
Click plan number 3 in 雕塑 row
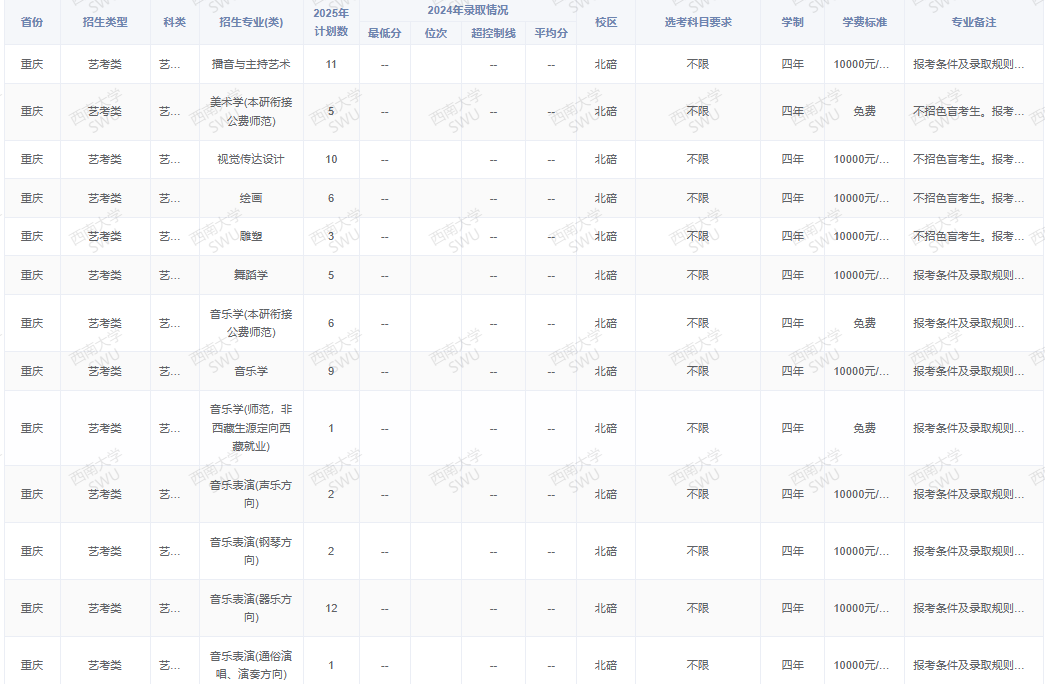tap(331, 236)
